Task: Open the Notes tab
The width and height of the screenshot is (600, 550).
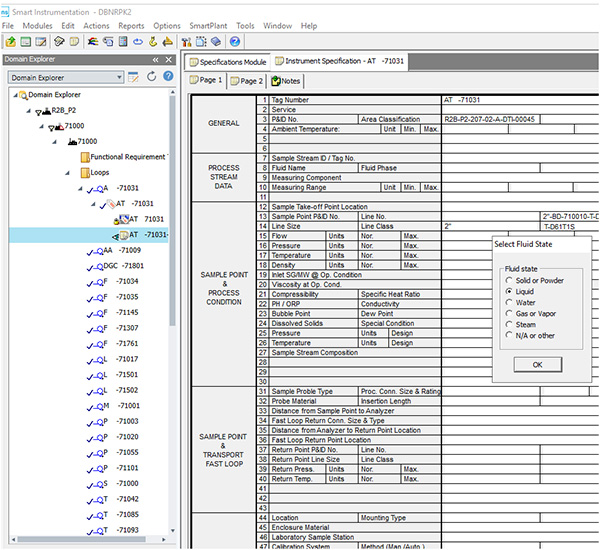Action: [285, 81]
